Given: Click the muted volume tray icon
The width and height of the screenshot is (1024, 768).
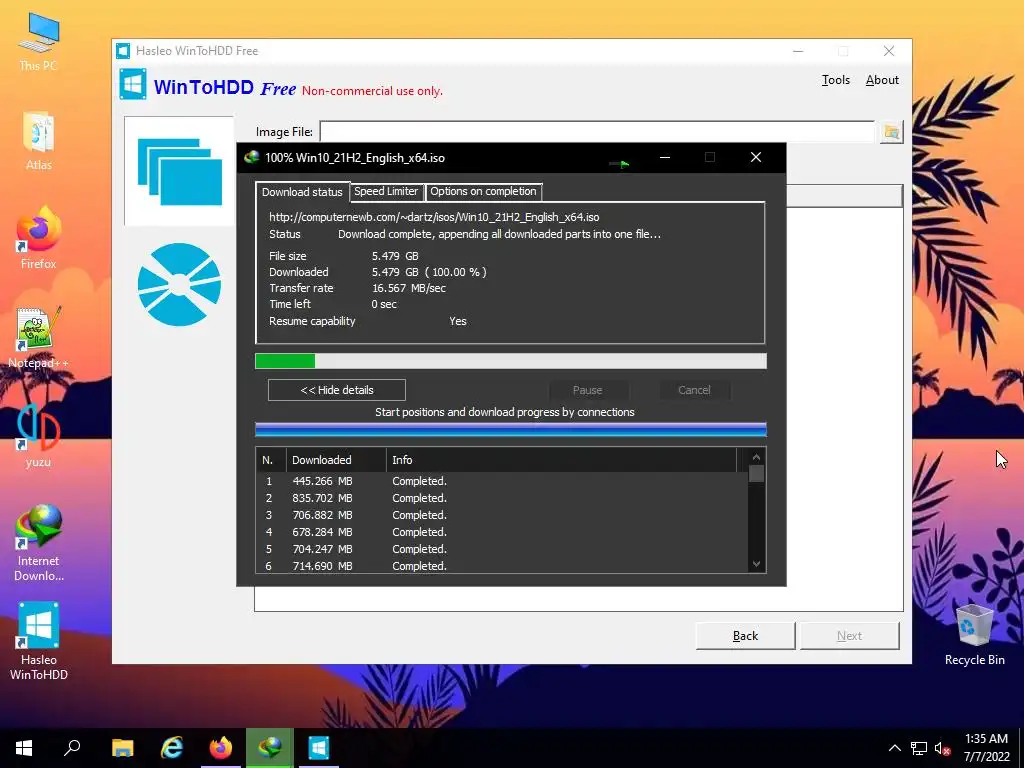Looking at the screenshot, I should (x=942, y=748).
